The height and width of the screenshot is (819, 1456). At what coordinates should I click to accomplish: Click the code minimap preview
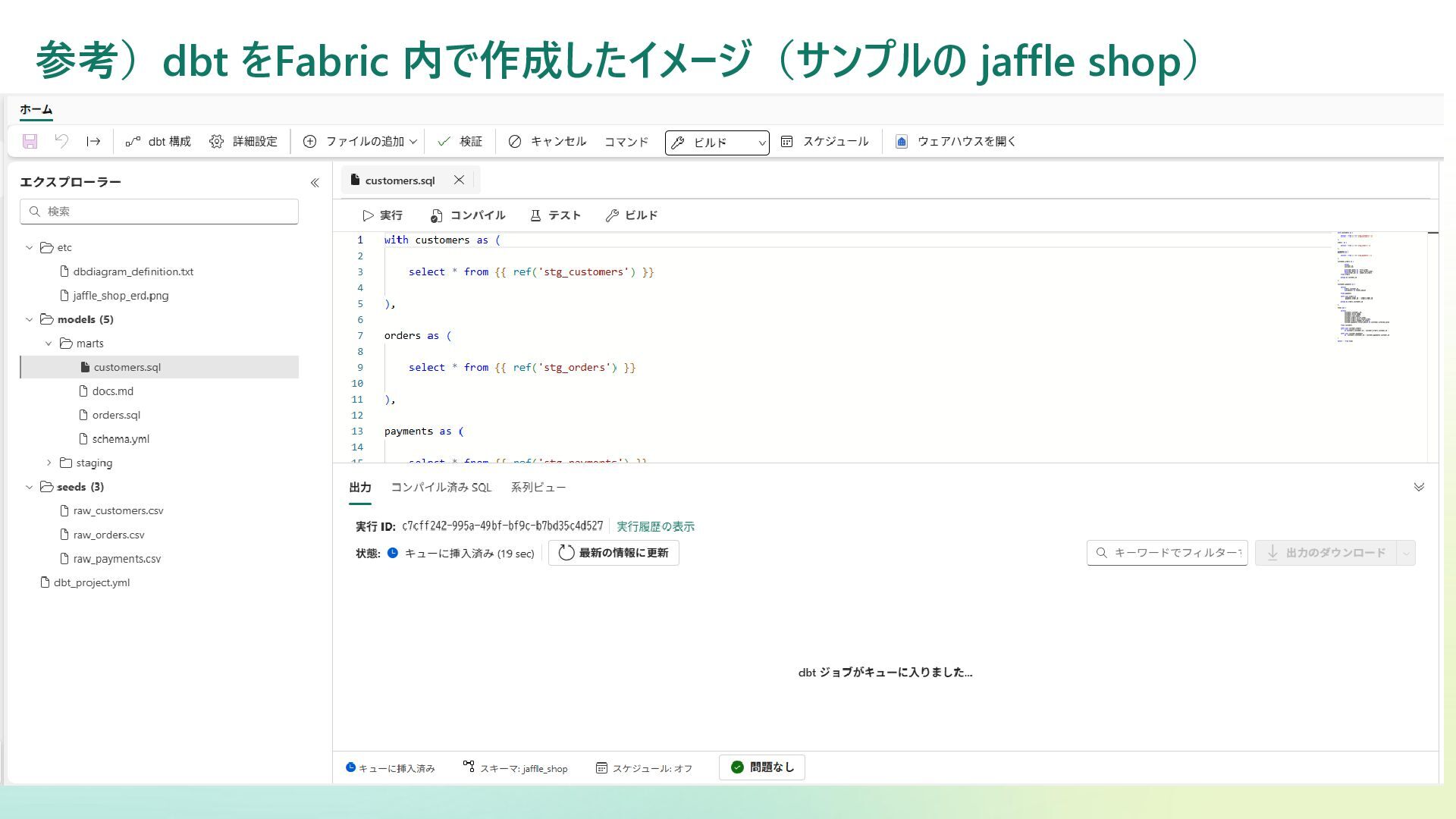[x=1365, y=288]
